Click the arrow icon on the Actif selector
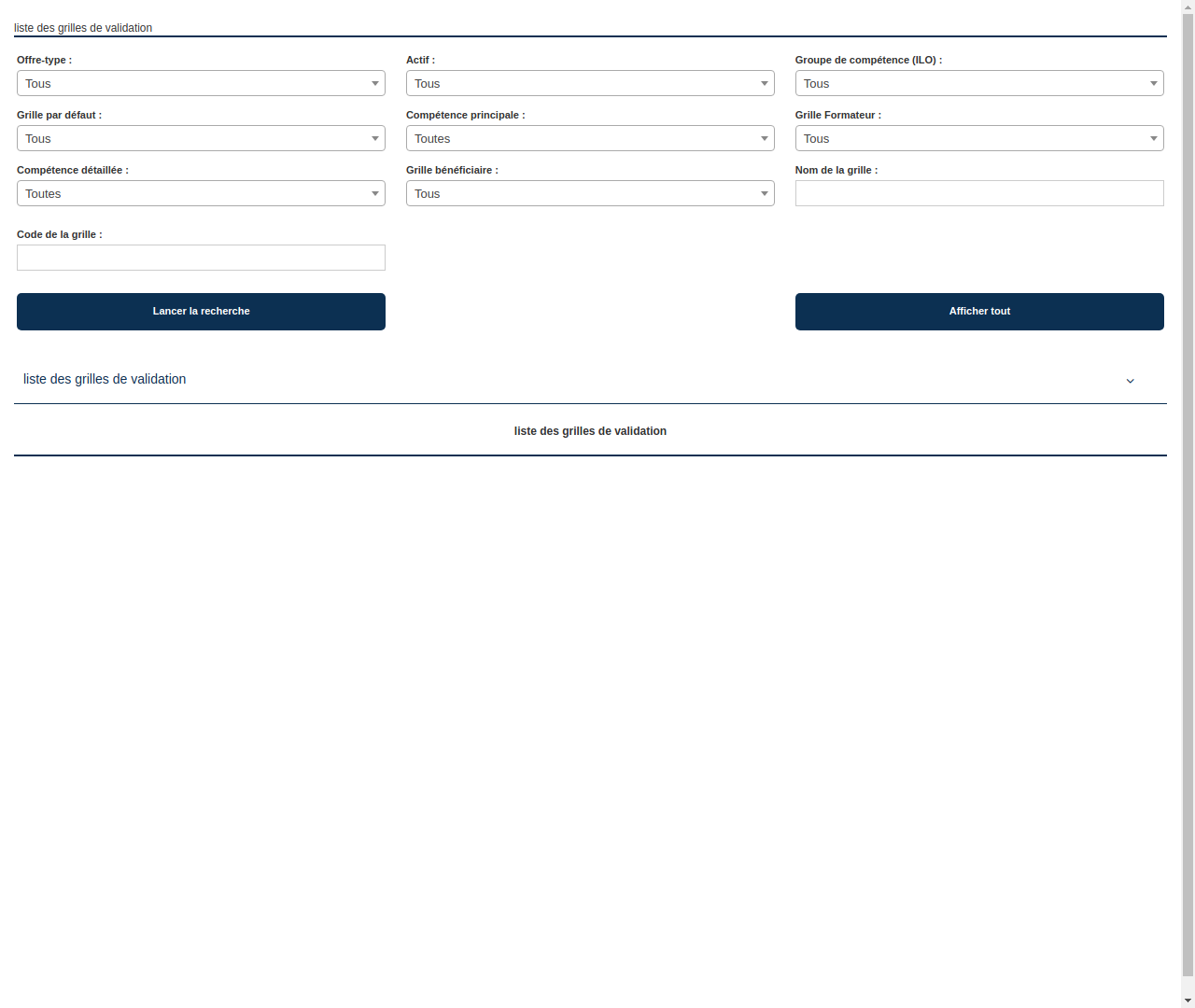Screen dimensions: 1195x1008 [x=765, y=83]
